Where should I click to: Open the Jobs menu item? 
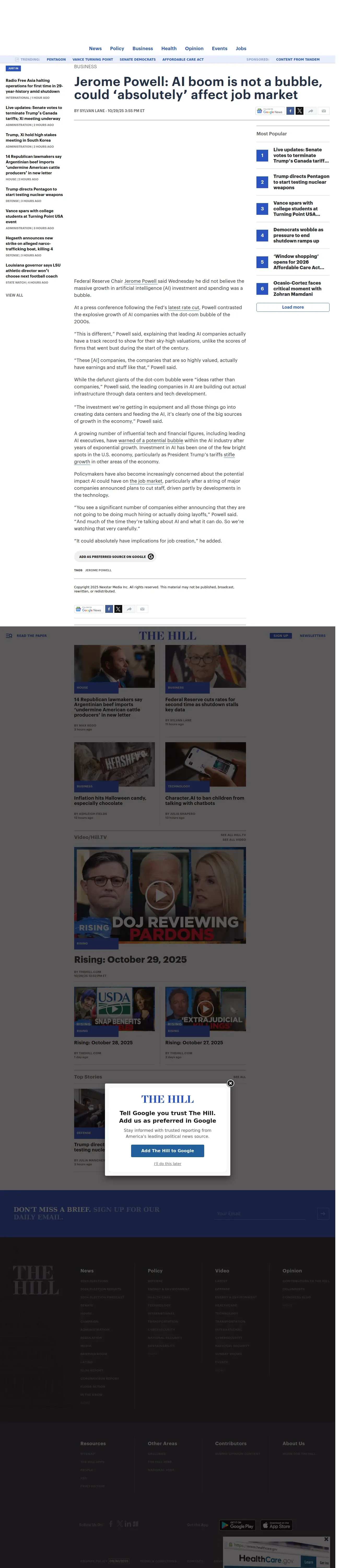pyautogui.click(x=241, y=49)
